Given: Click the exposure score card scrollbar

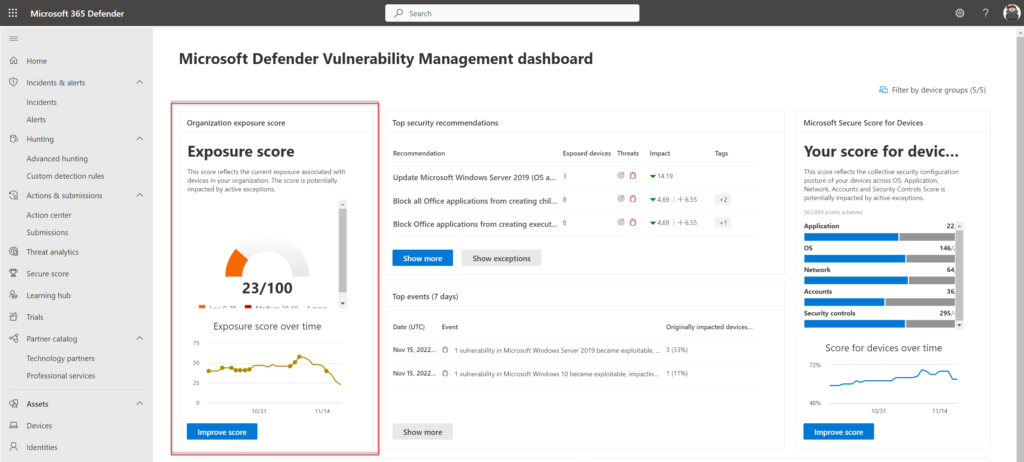Looking at the screenshot, I should coord(343,250).
